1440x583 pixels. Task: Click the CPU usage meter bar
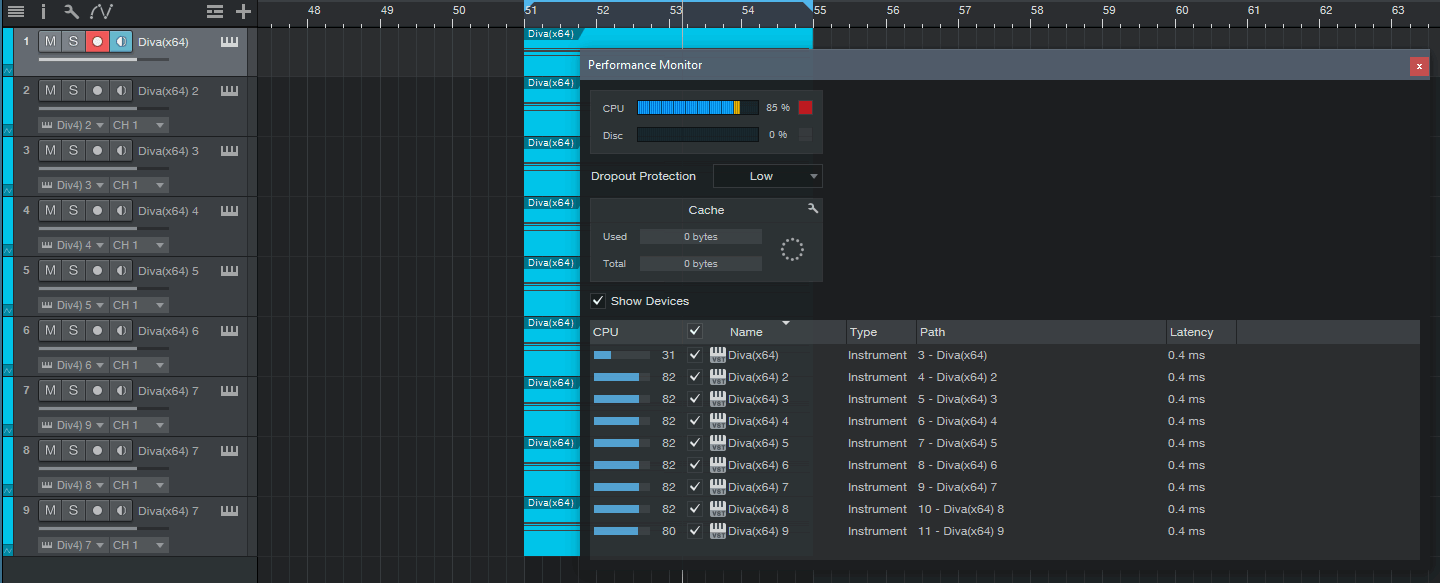(698, 108)
